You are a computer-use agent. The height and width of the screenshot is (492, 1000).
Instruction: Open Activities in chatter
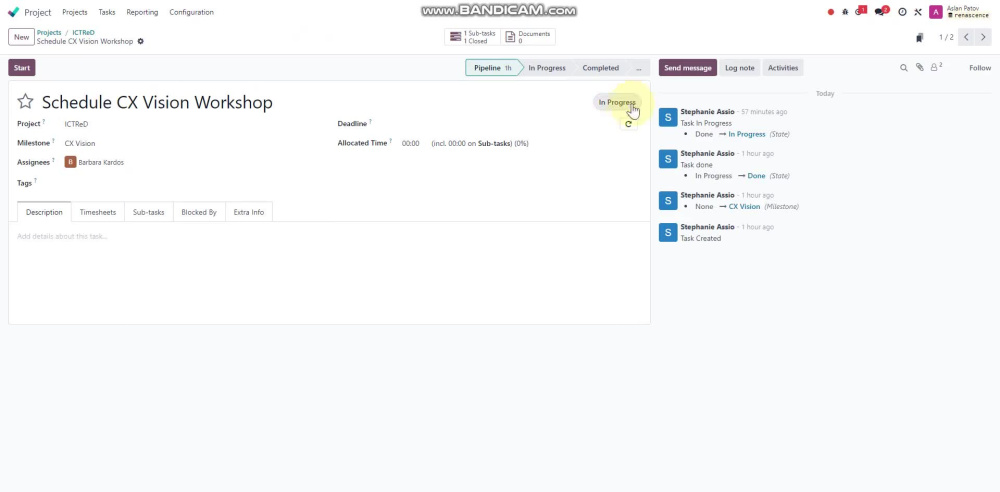783,68
